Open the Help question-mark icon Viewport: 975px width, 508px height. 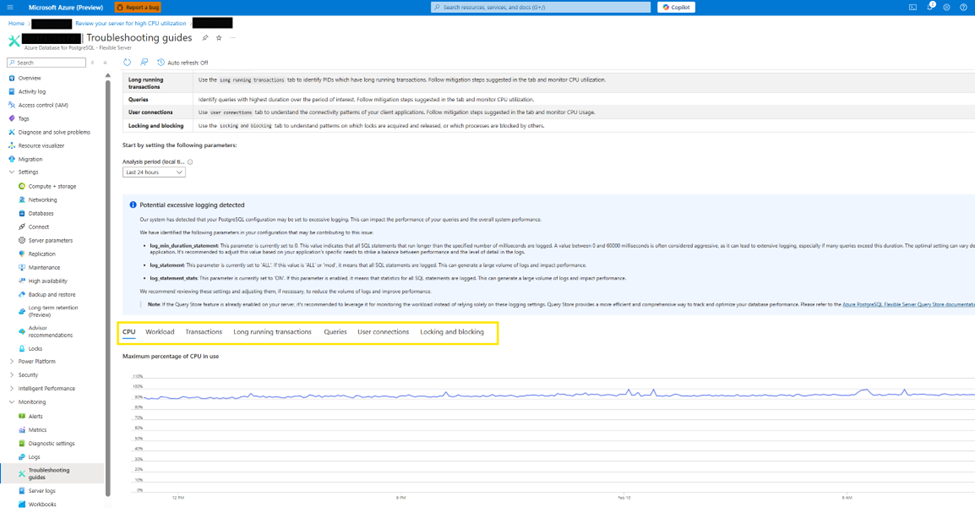click(963, 7)
